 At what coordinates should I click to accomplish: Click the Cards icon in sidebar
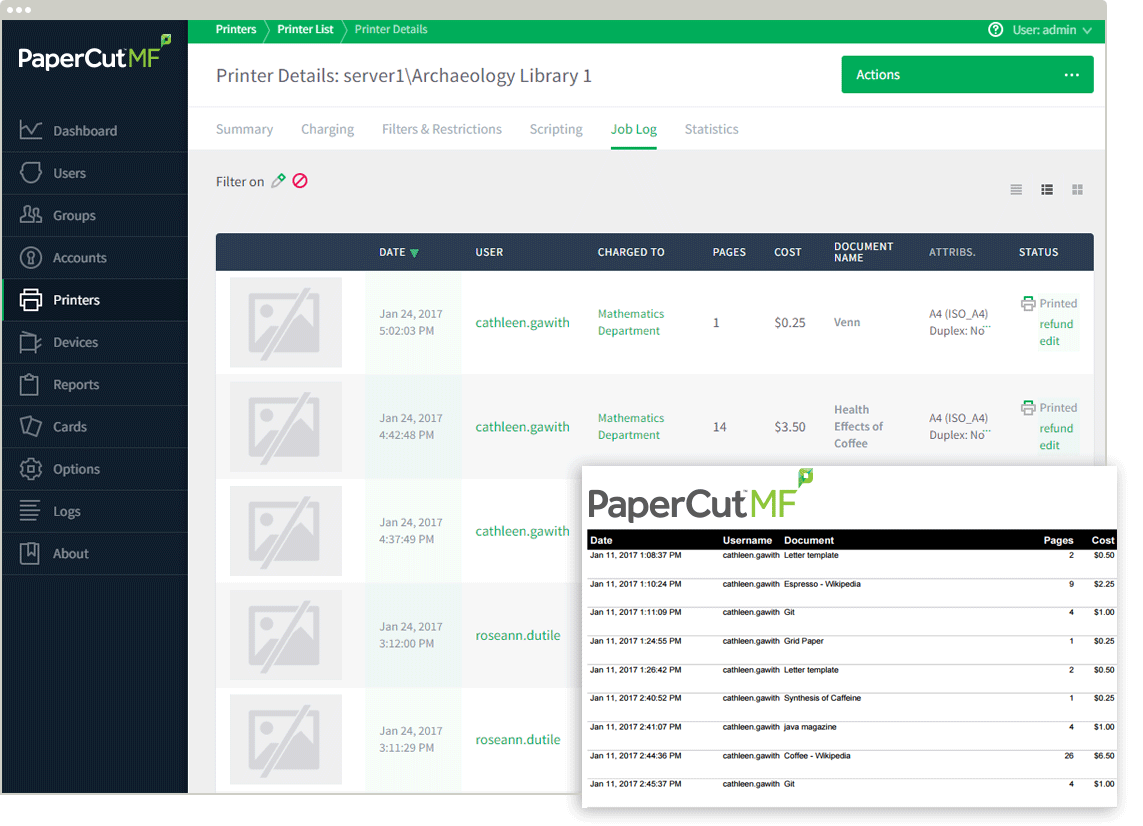point(31,426)
